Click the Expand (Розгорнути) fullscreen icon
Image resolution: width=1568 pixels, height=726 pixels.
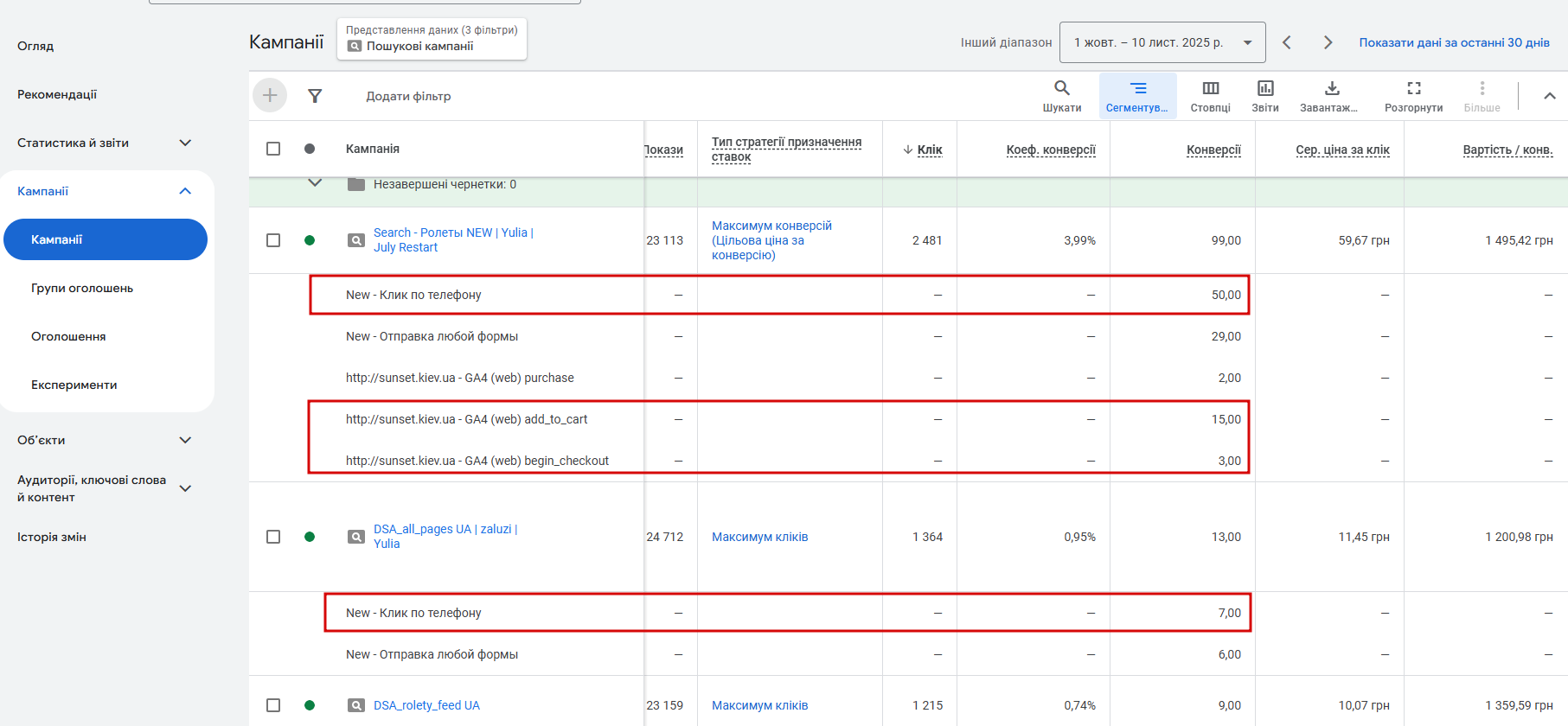(1413, 88)
